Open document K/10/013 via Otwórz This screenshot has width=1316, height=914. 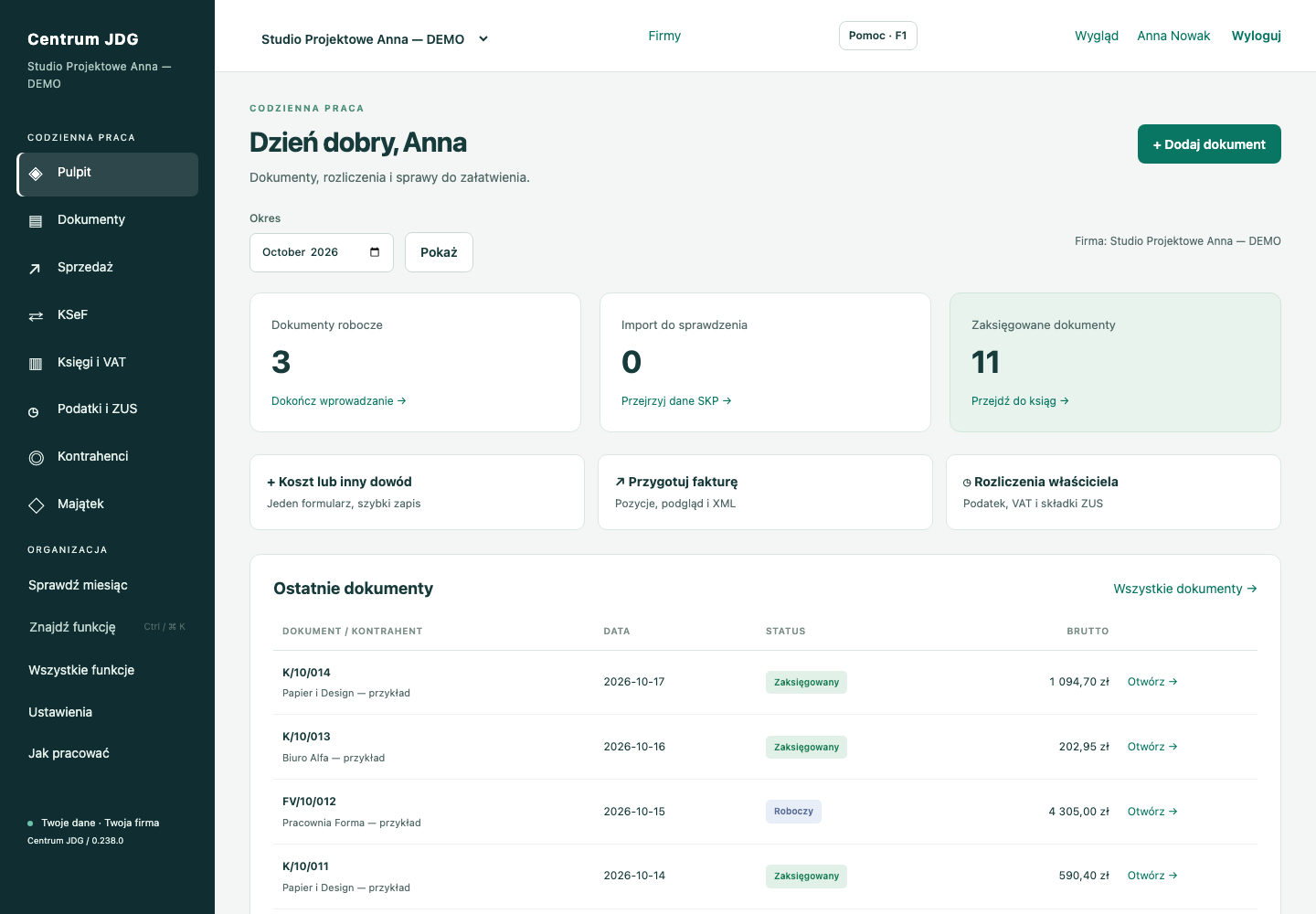coord(1152,747)
